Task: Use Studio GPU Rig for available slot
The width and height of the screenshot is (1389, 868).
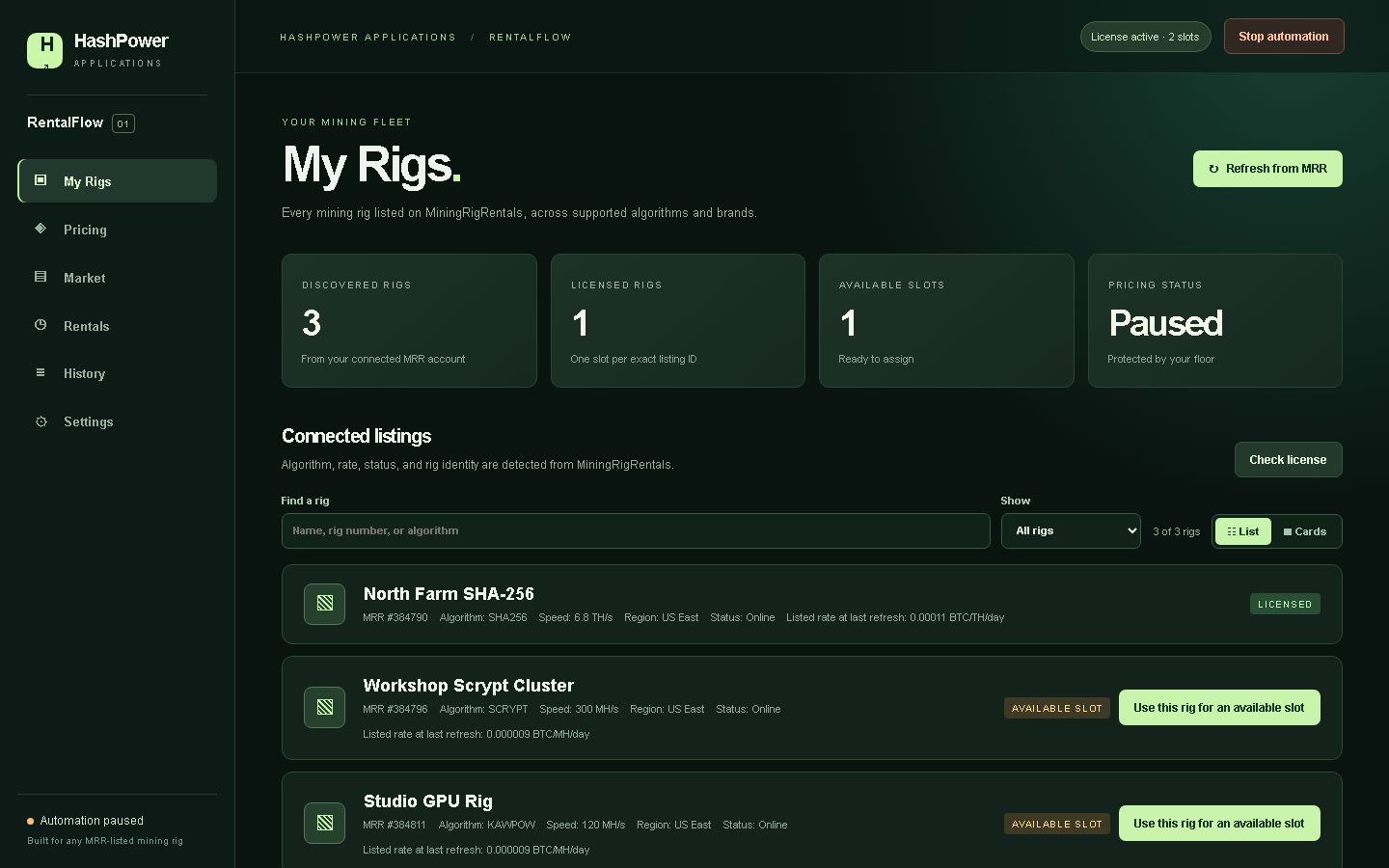Action: (1219, 824)
